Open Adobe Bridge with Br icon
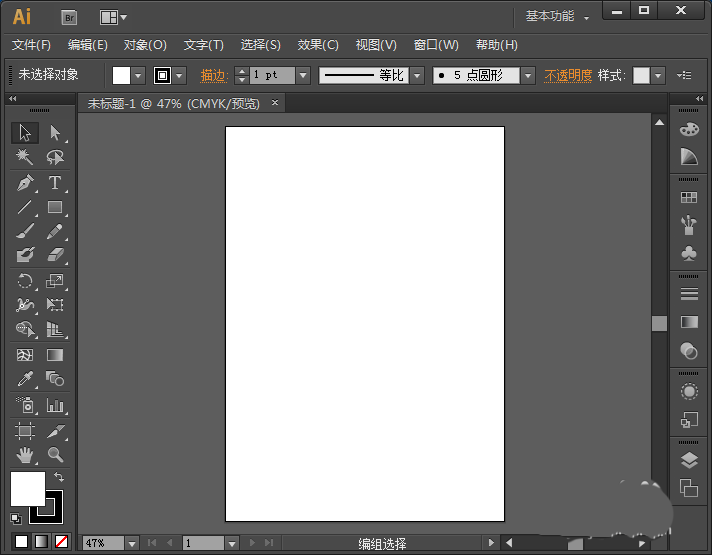712x555 pixels. tap(69, 18)
